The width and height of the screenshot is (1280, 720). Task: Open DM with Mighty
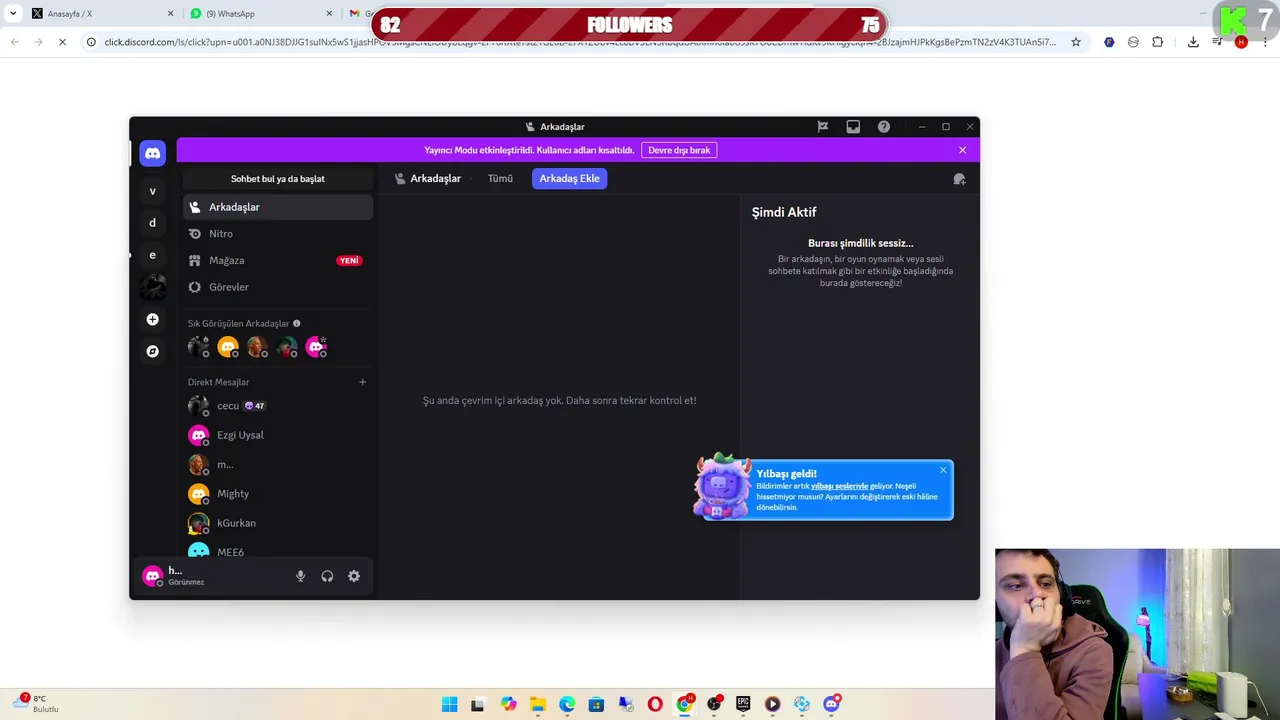[278, 494]
